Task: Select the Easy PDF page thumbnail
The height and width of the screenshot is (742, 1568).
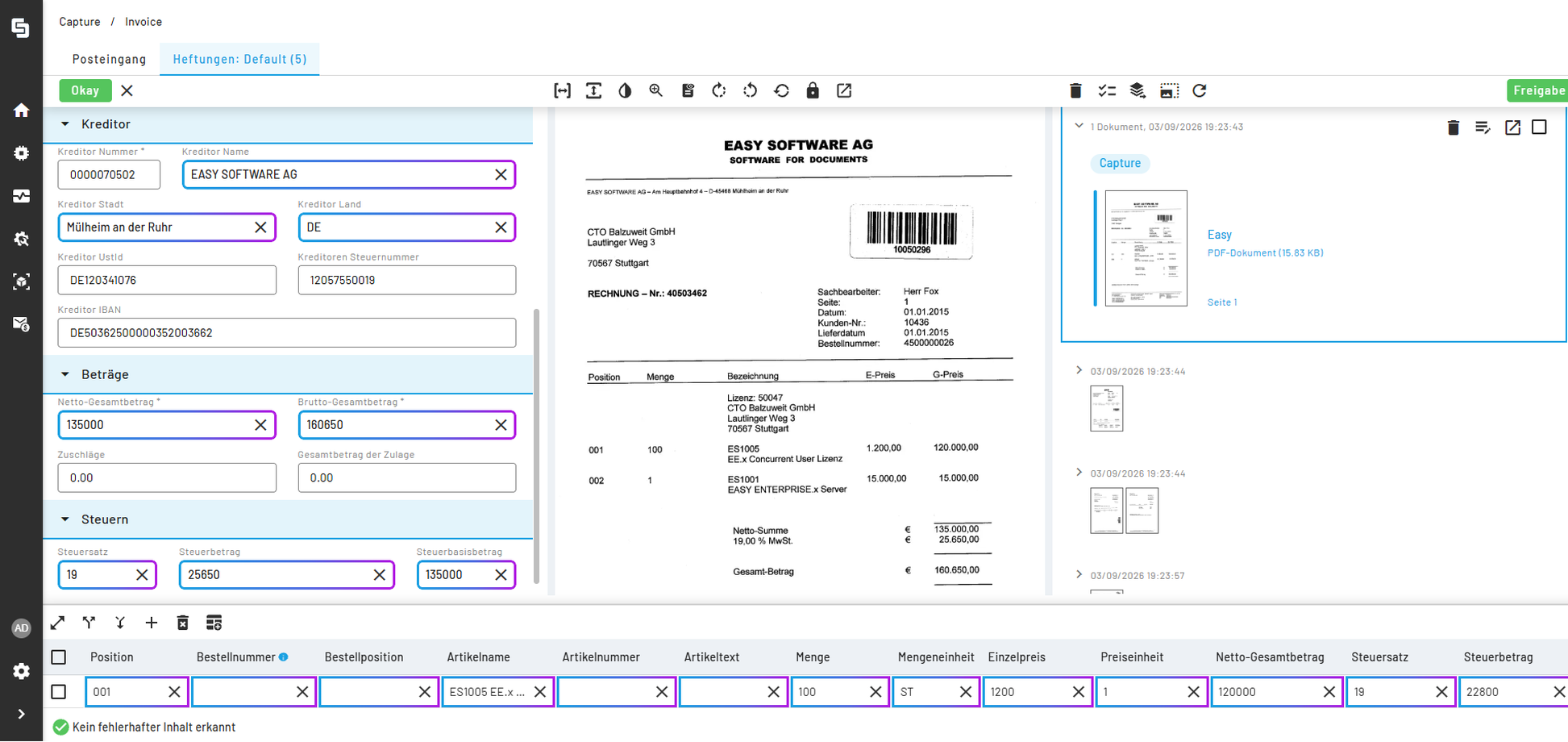Action: coord(1146,248)
